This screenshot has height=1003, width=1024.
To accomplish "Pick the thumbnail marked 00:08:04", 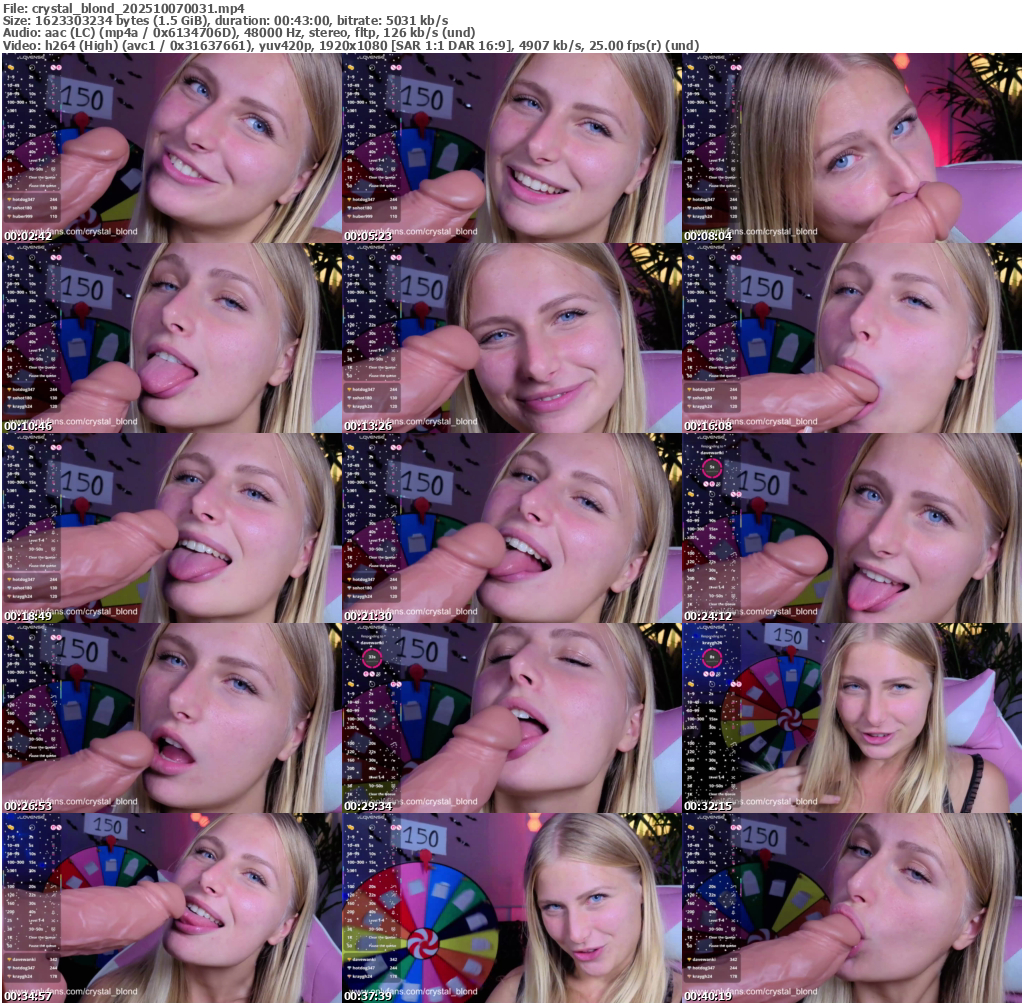I will tap(852, 148).
